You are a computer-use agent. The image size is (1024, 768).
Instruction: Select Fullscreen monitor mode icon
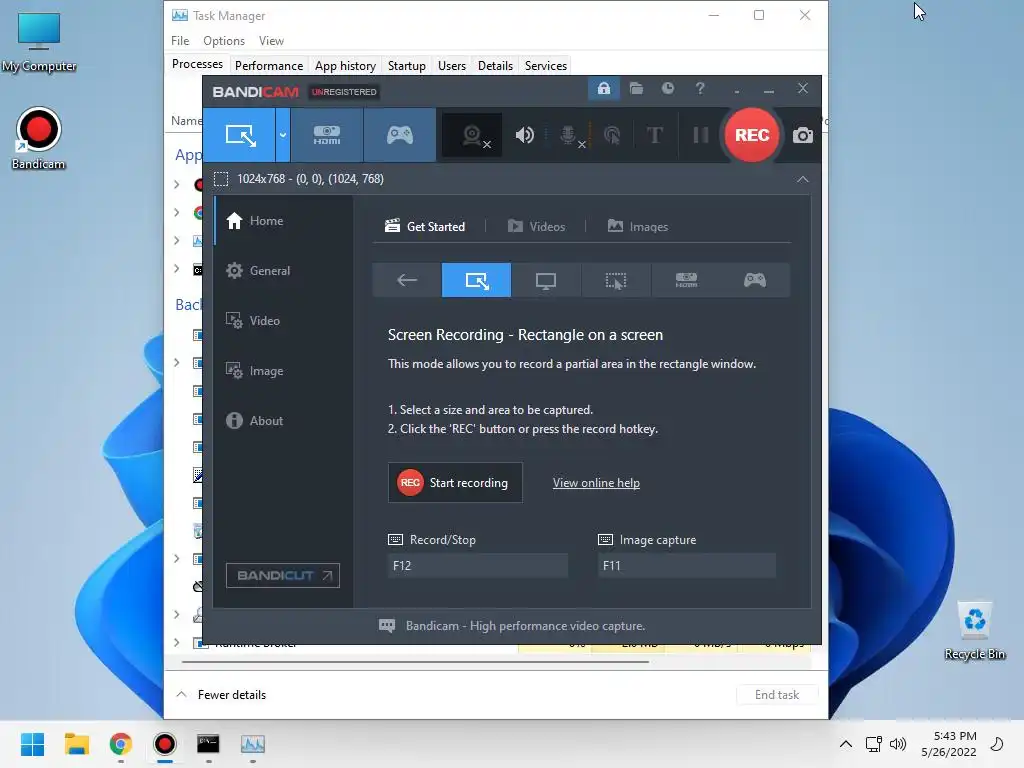tap(546, 280)
